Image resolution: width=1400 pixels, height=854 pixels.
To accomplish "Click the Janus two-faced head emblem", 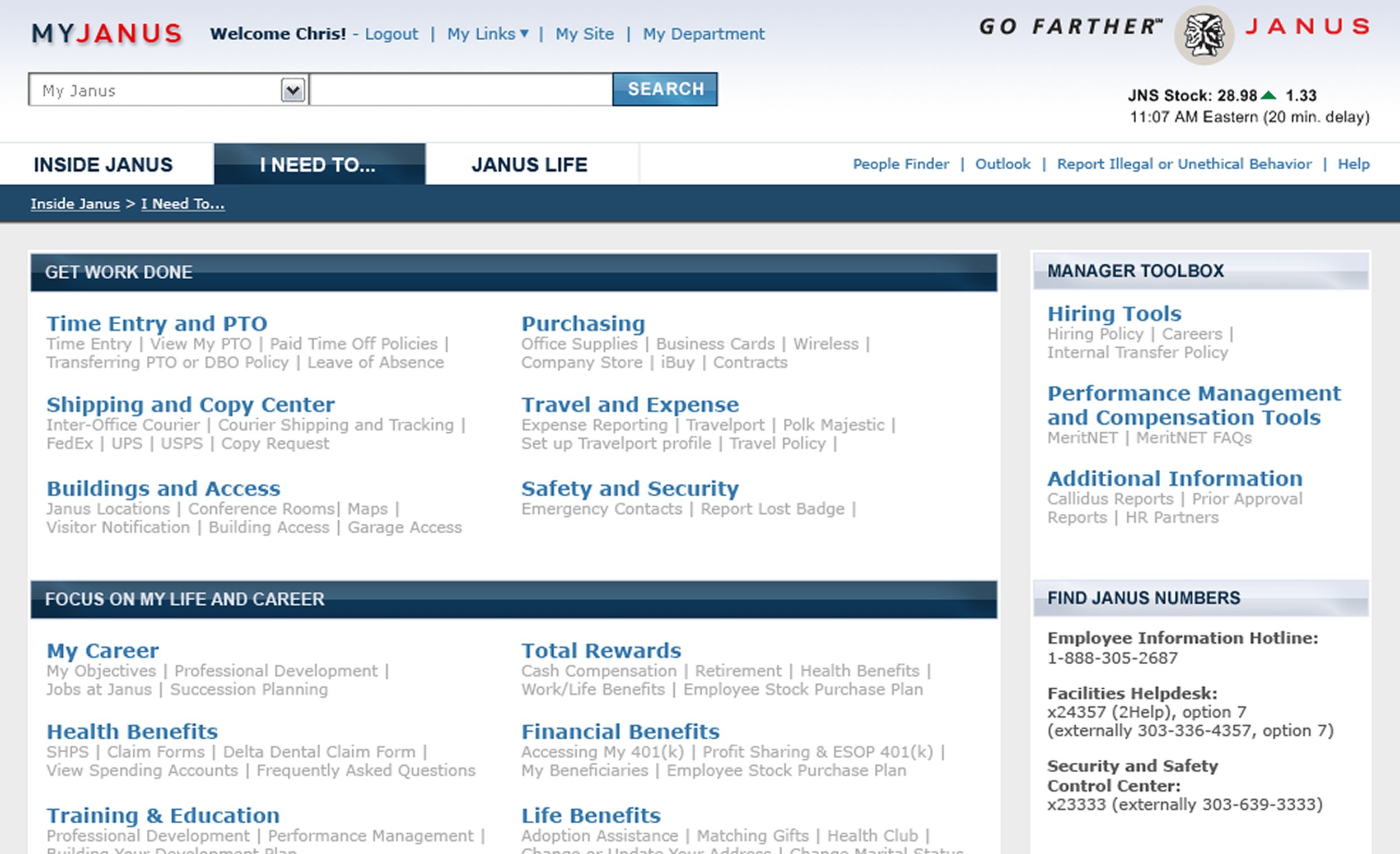I will point(1203,35).
